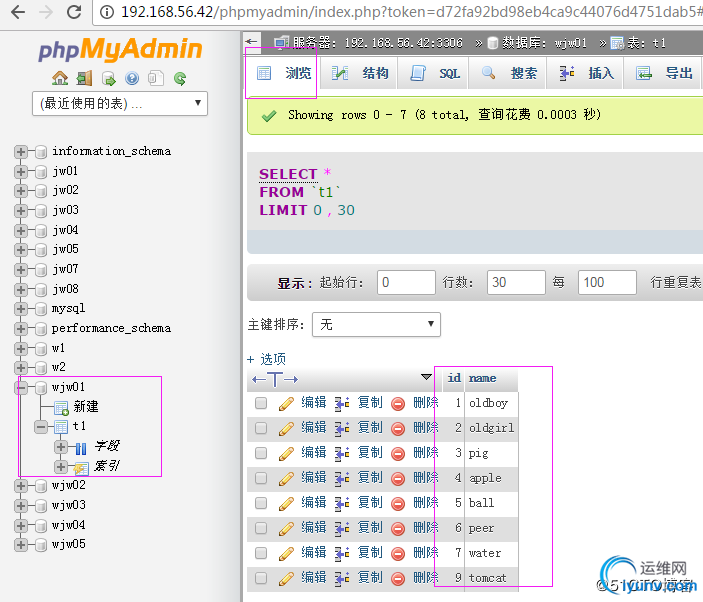Image resolution: width=703 pixels, height=602 pixels.
Task: Click the copy documents icon in sidebar
Action: pyautogui.click(x=156, y=78)
